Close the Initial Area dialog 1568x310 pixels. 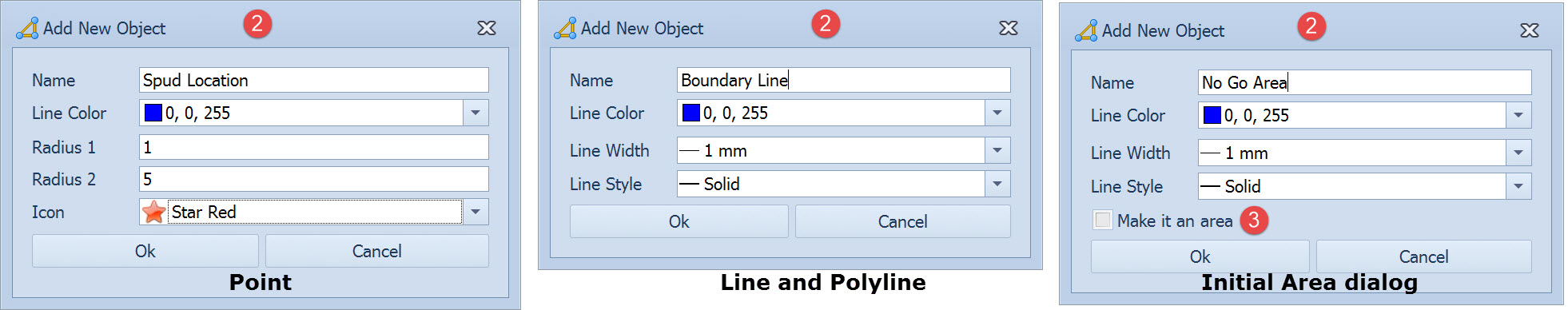(x=1530, y=30)
